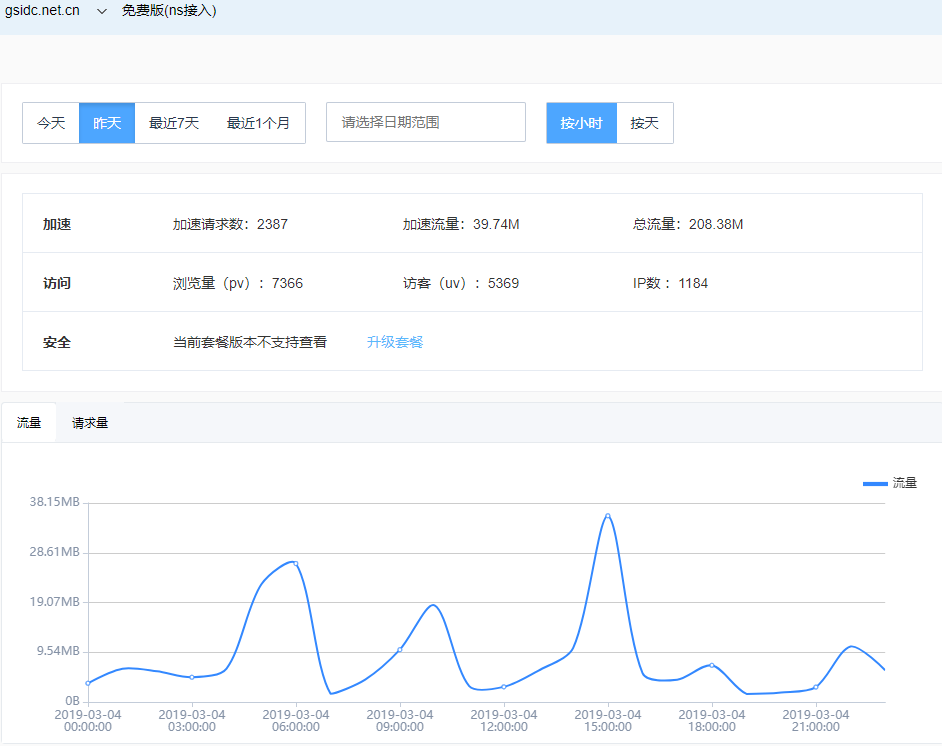Click the 21:00 data point on chart
The width and height of the screenshot is (942, 746).
816,687
